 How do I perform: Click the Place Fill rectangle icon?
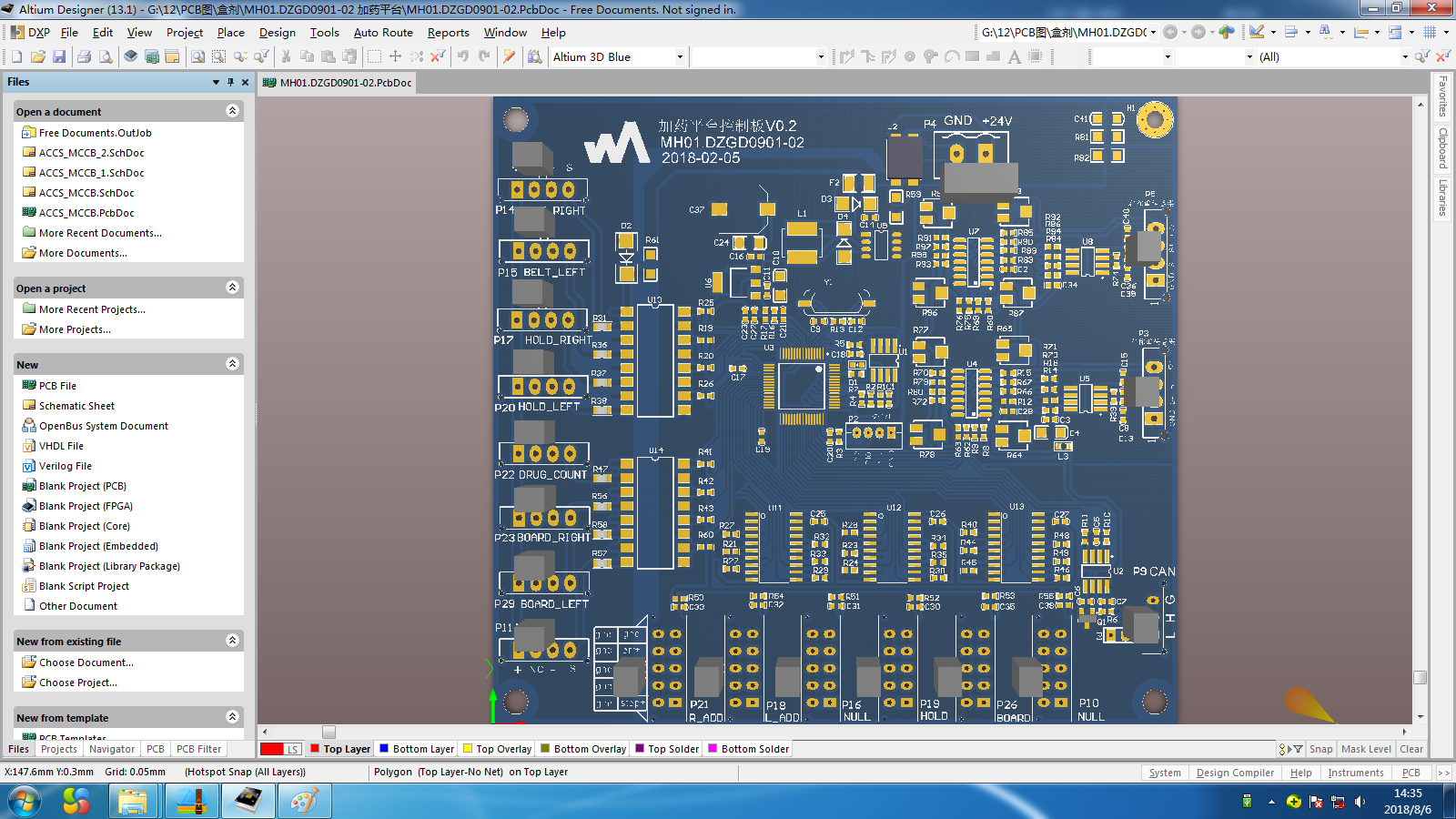pos(973,56)
